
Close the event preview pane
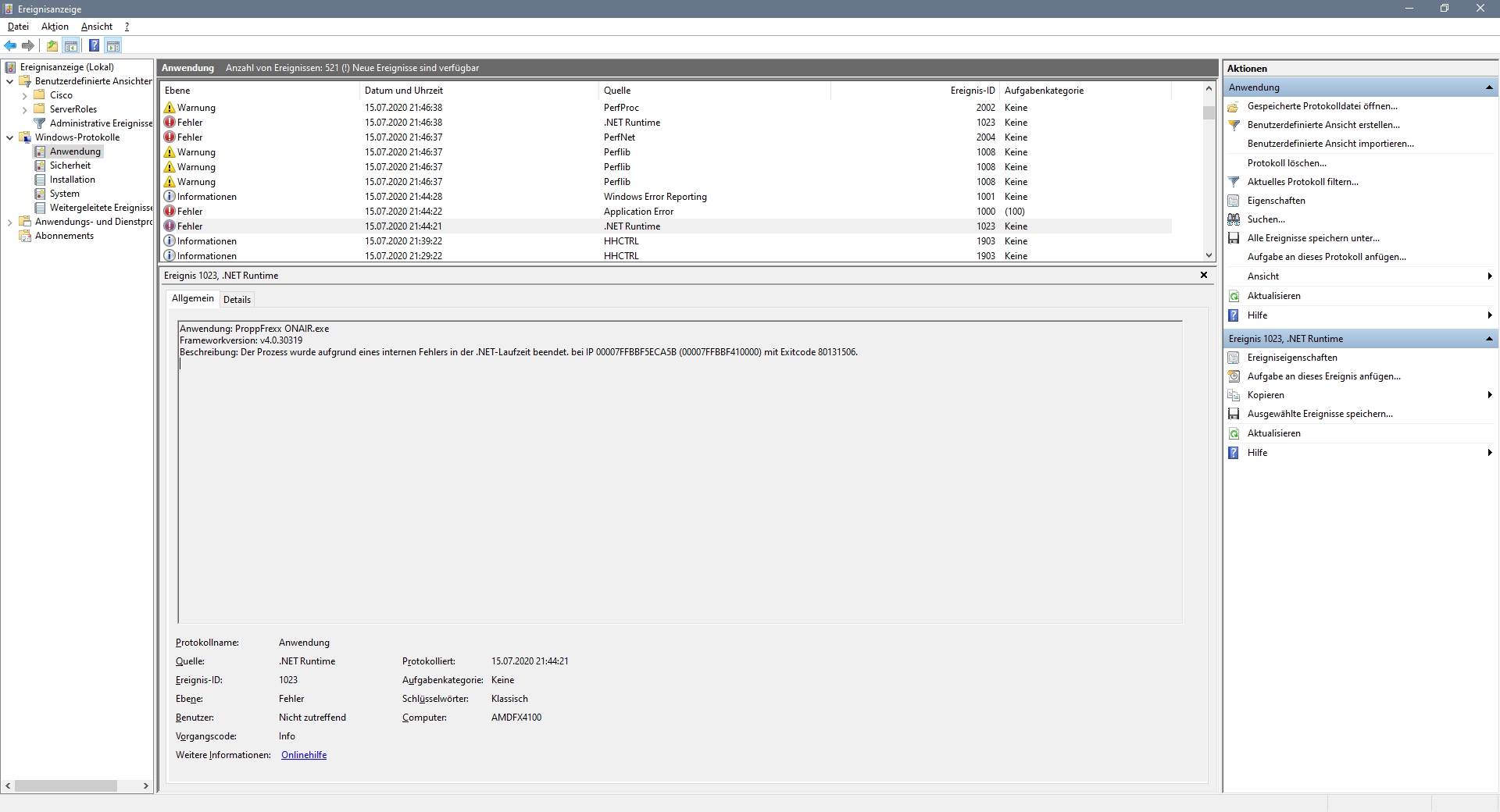pos(1203,275)
